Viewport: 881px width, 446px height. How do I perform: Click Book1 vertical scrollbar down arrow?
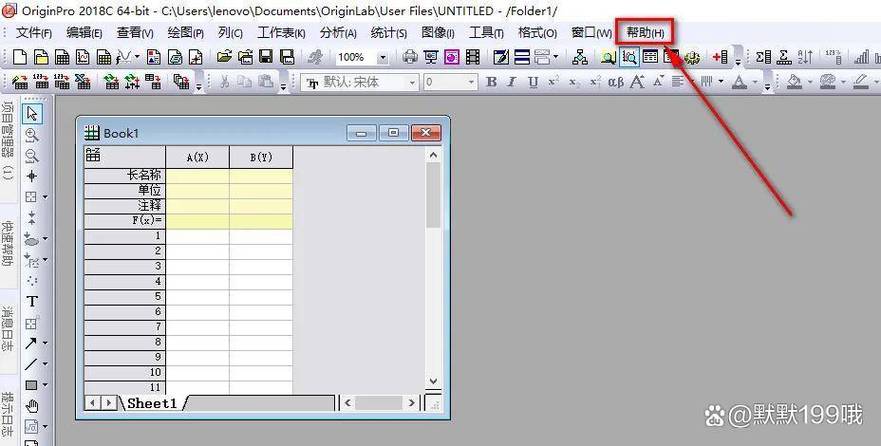433,381
